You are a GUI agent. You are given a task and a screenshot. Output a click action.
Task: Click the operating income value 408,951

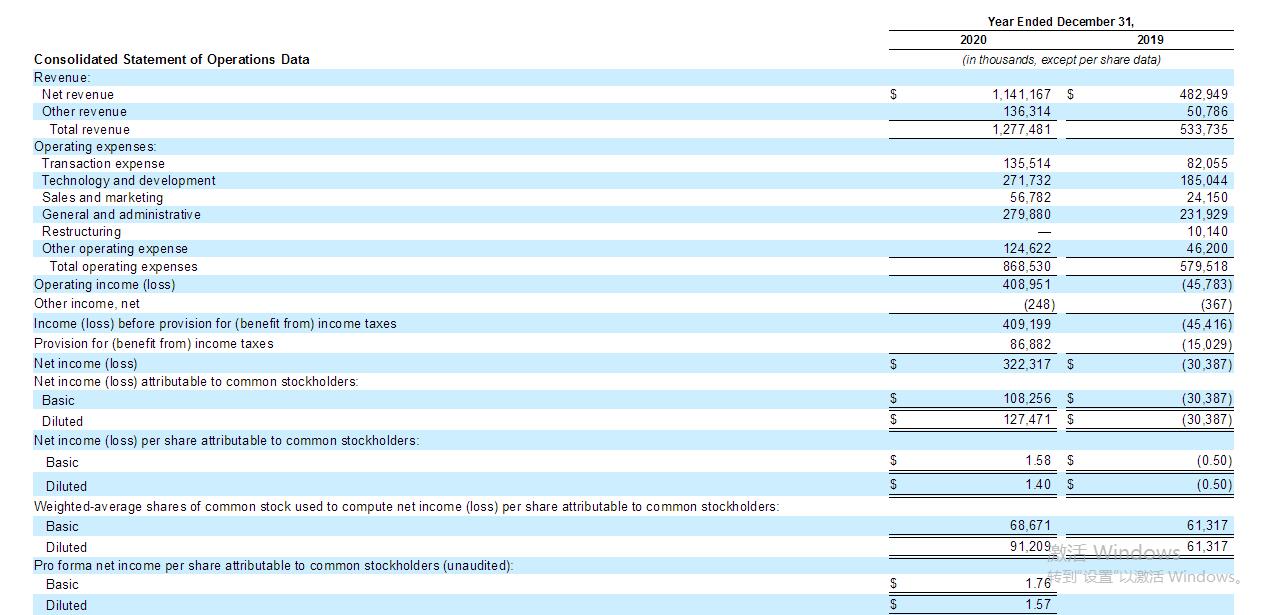1027,285
